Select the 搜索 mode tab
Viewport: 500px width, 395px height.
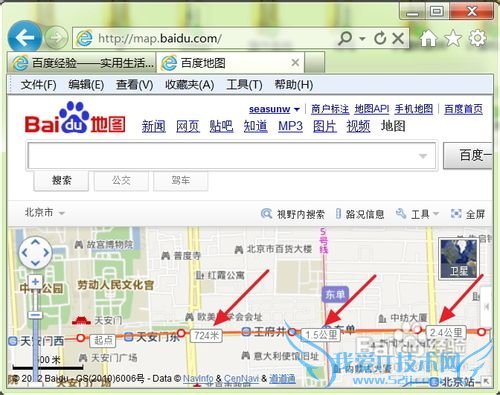coord(61,180)
